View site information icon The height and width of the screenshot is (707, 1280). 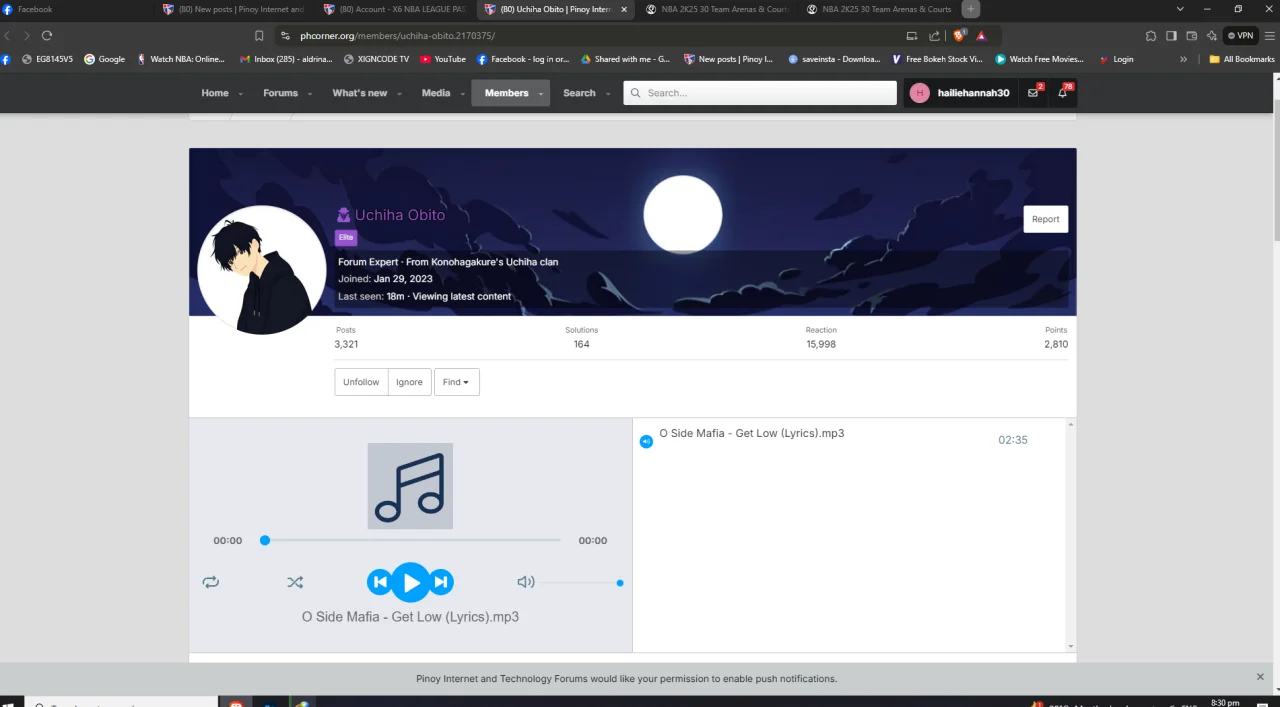click(x=285, y=35)
